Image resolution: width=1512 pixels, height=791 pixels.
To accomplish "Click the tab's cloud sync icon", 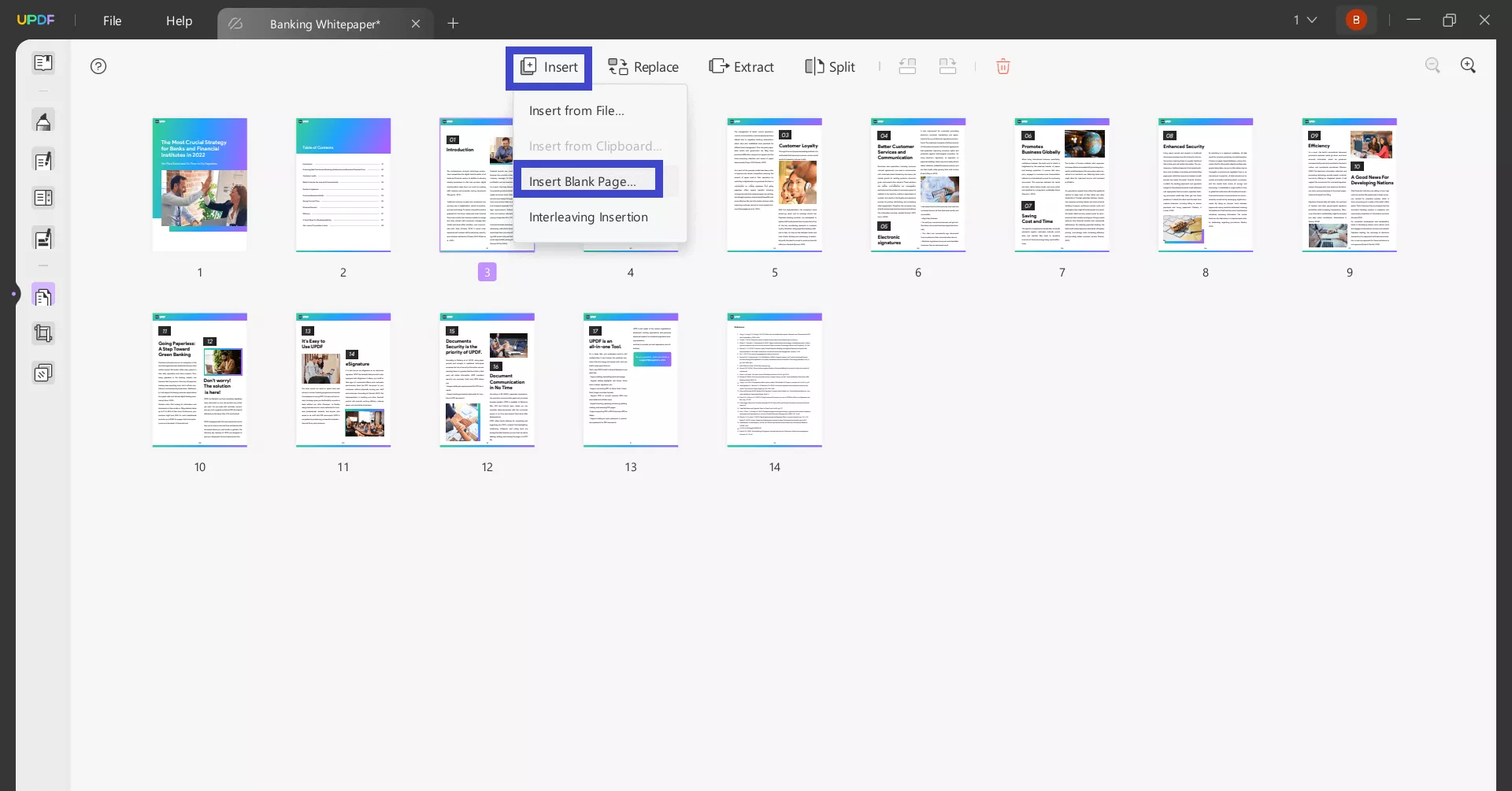I will pyautogui.click(x=235, y=24).
